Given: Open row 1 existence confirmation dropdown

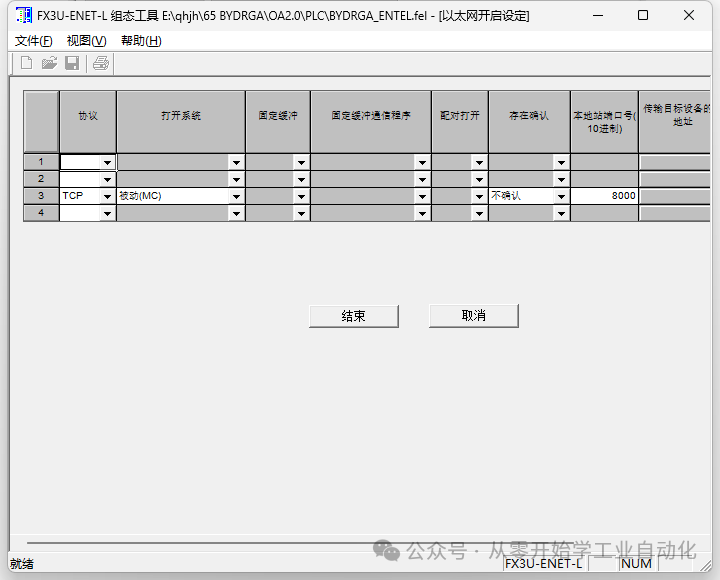Looking at the screenshot, I should click(x=561, y=163).
